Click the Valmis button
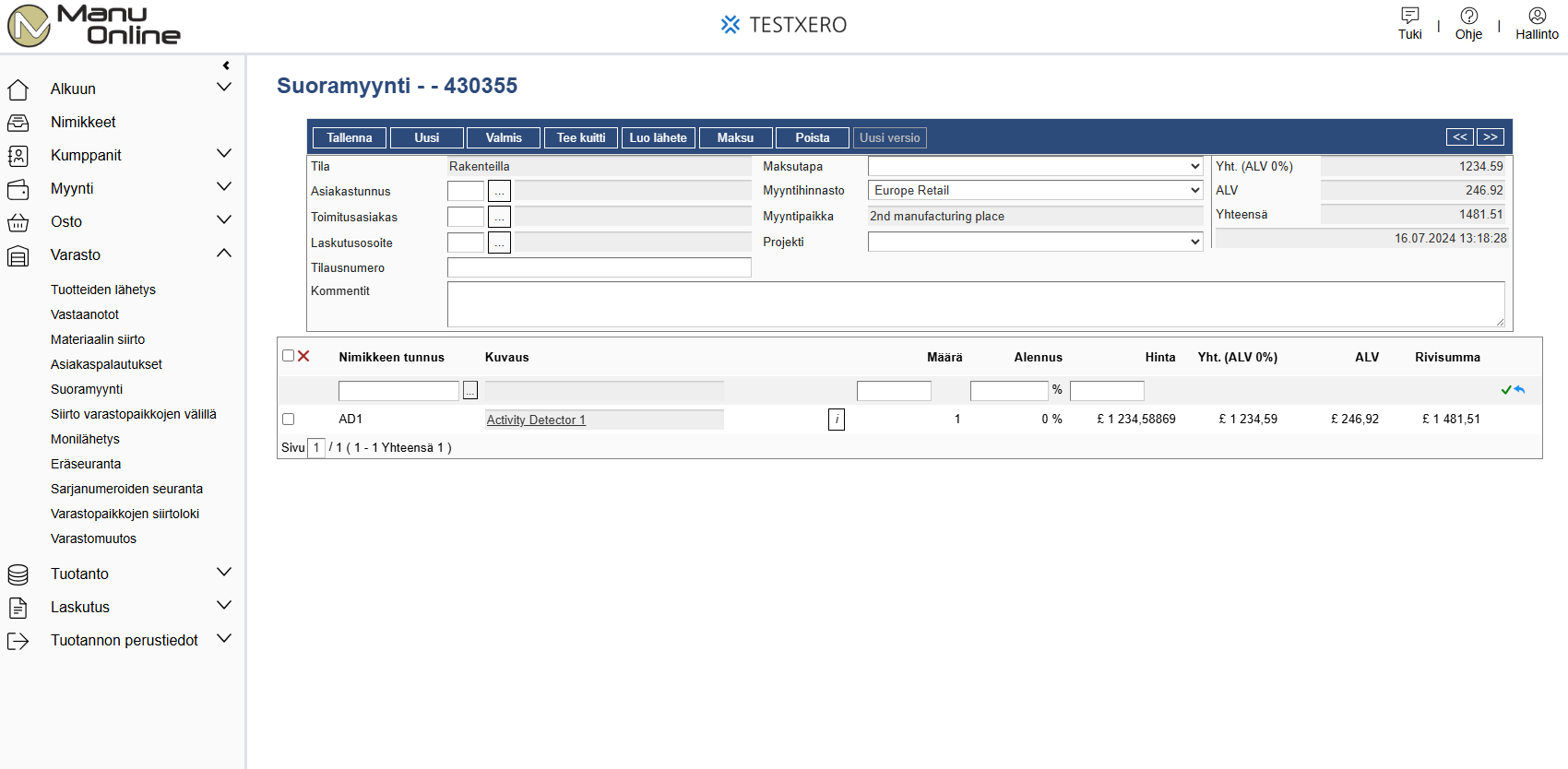 (x=504, y=137)
